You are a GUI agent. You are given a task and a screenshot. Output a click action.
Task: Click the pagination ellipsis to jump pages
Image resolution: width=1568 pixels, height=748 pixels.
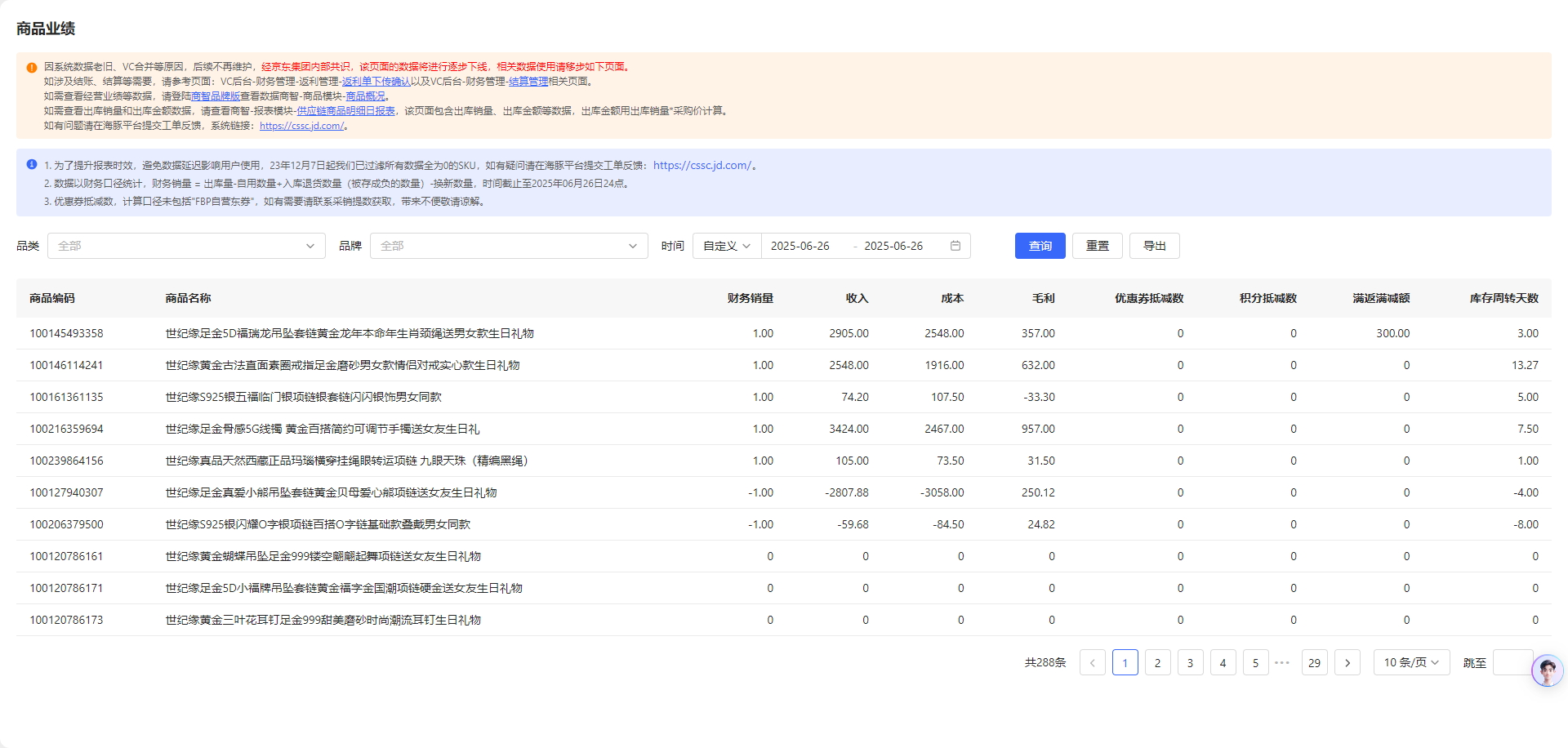pos(1282,663)
